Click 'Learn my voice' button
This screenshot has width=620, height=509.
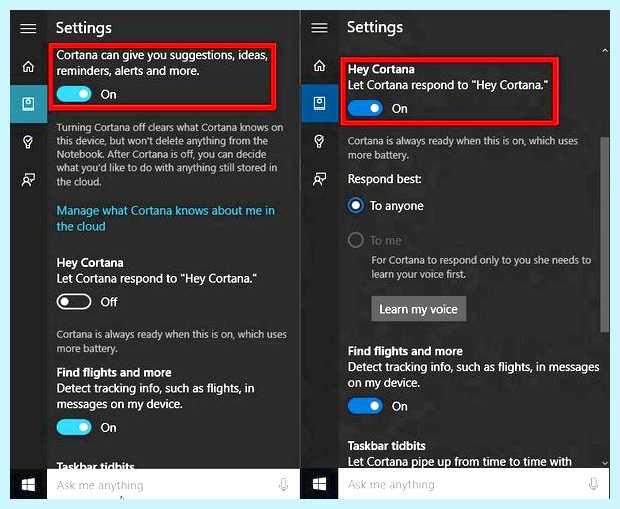coord(419,309)
